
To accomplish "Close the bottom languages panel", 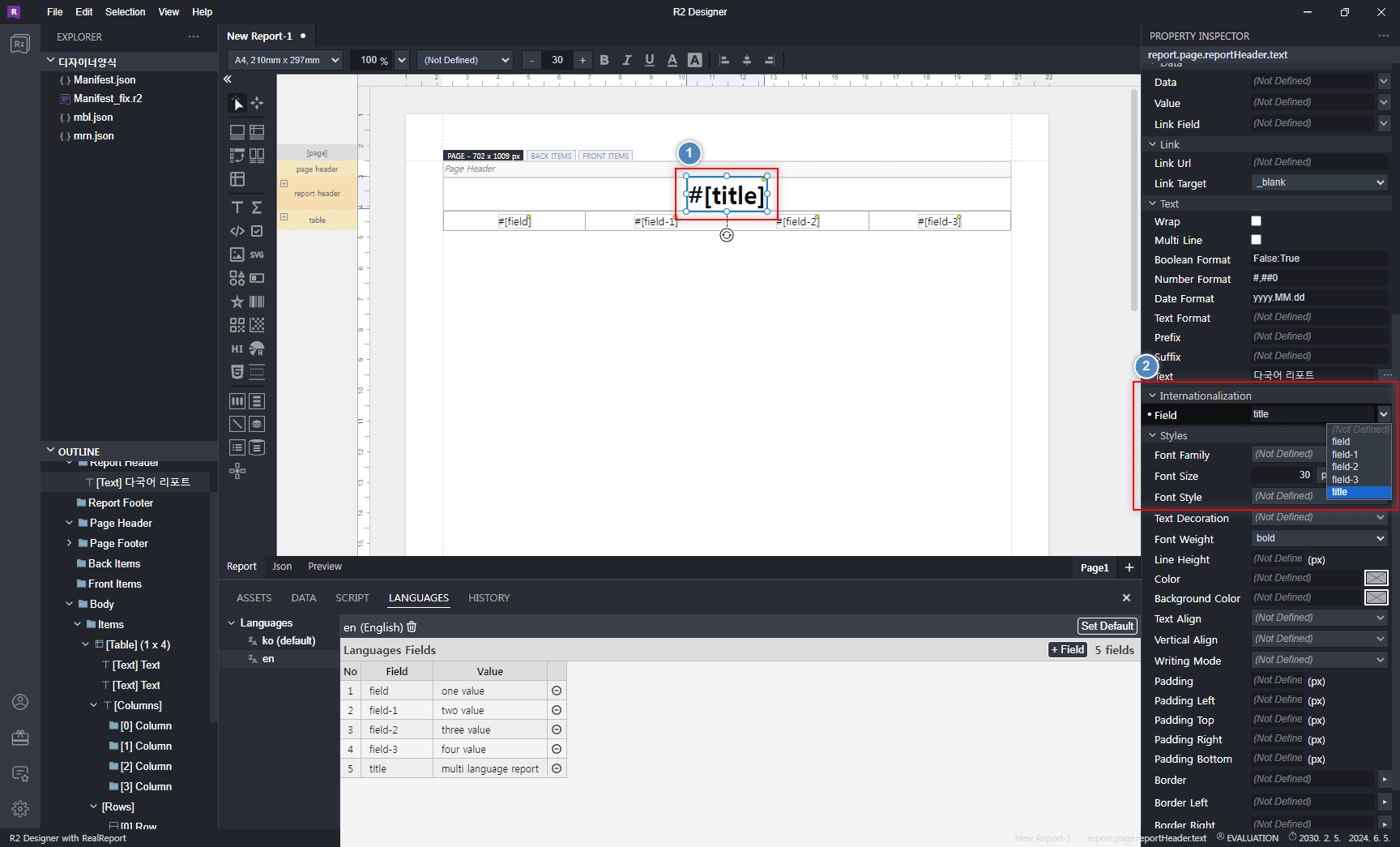I will [1126, 597].
